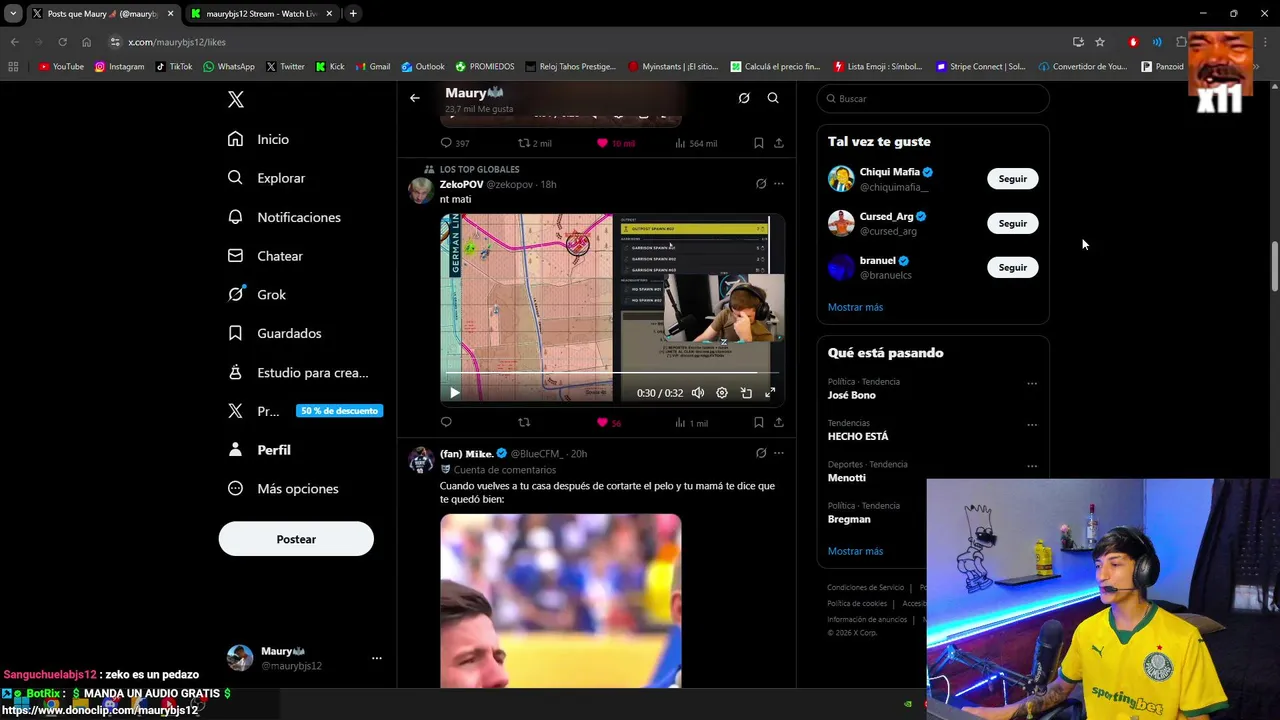Open ZekoPOV video settings gear

pyautogui.click(x=722, y=393)
